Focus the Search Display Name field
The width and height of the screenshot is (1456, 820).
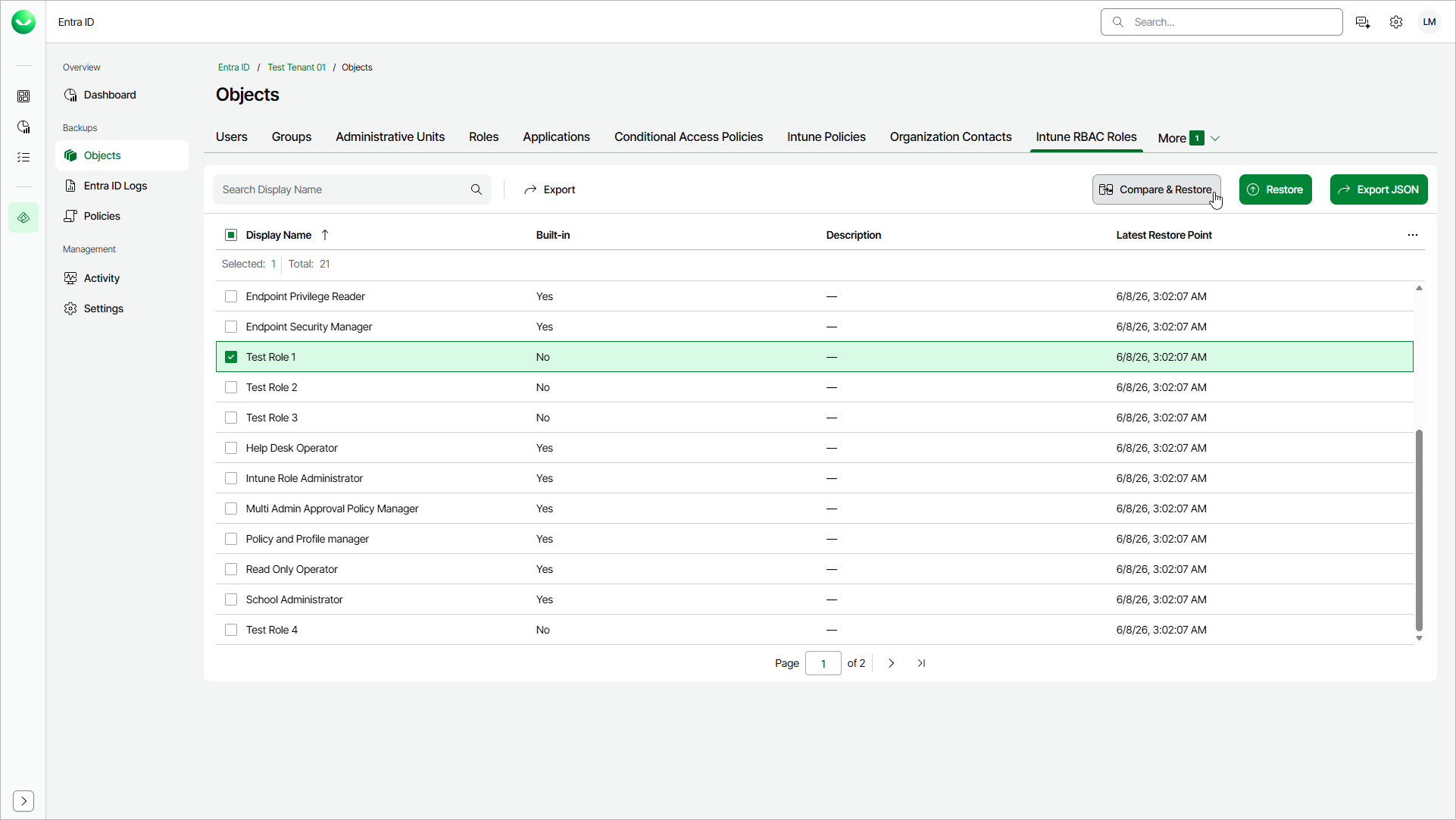click(352, 189)
